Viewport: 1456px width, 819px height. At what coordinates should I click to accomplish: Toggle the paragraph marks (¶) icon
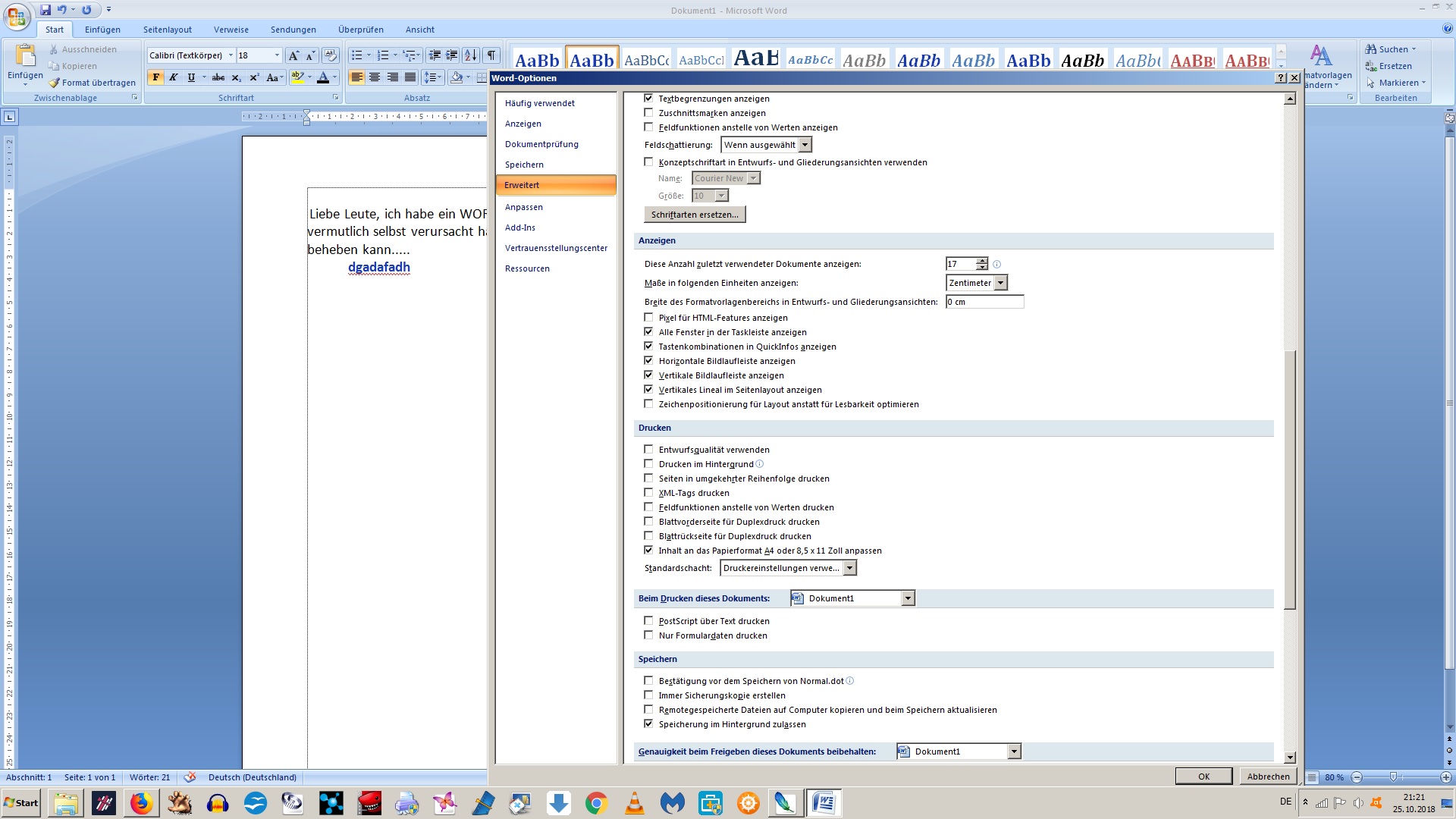click(x=491, y=55)
